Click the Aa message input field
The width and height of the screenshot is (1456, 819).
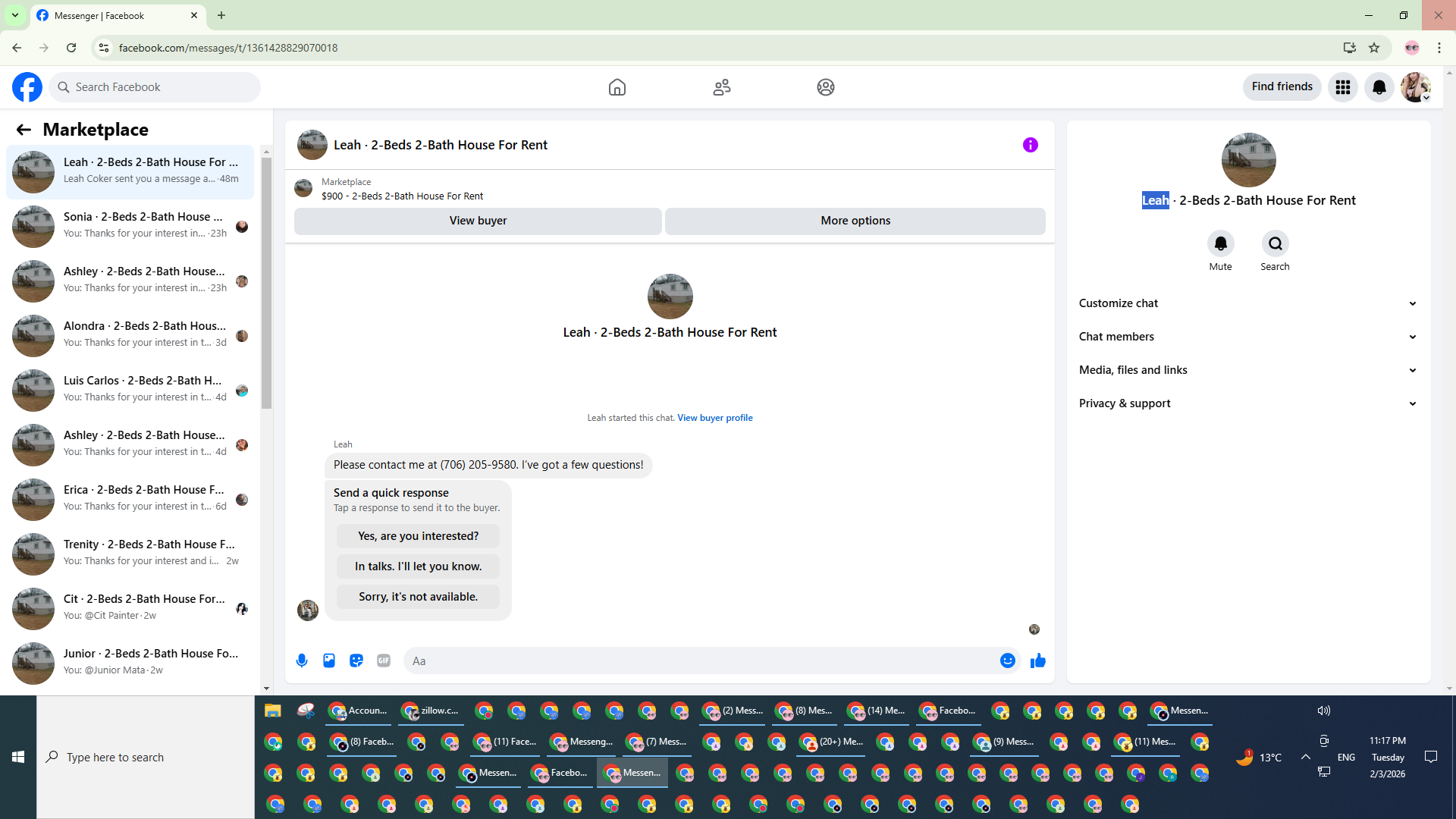[698, 661]
